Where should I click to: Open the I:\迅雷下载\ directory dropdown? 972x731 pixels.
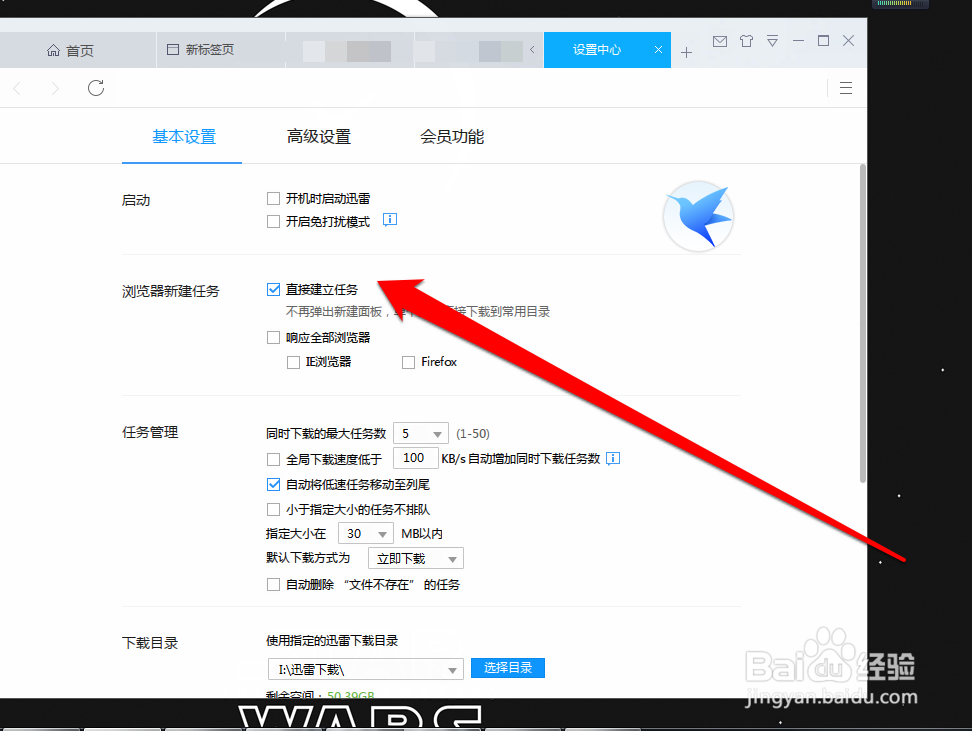coord(366,669)
